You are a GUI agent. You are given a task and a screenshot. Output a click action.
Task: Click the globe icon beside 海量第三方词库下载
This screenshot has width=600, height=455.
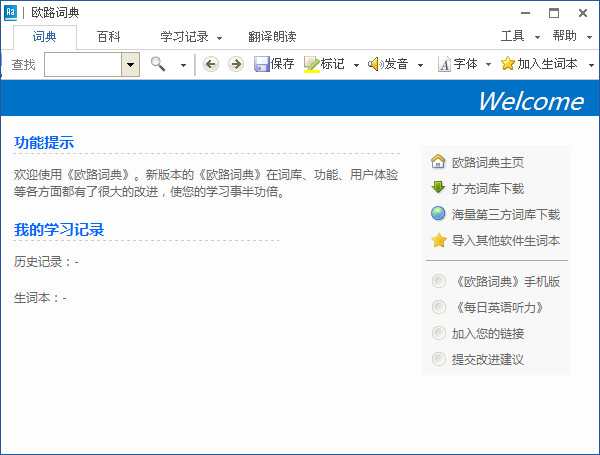pyautogui.click(x=438, y=214)
